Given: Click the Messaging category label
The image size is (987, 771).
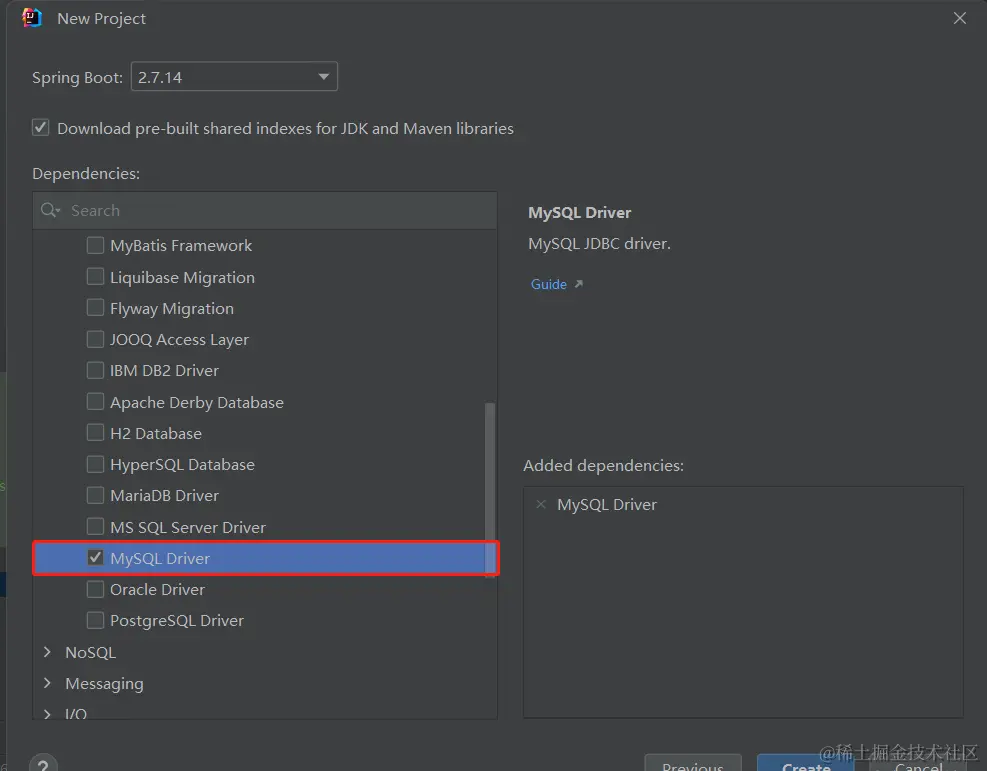Looking at the screenshot, I should coord(104,684).
